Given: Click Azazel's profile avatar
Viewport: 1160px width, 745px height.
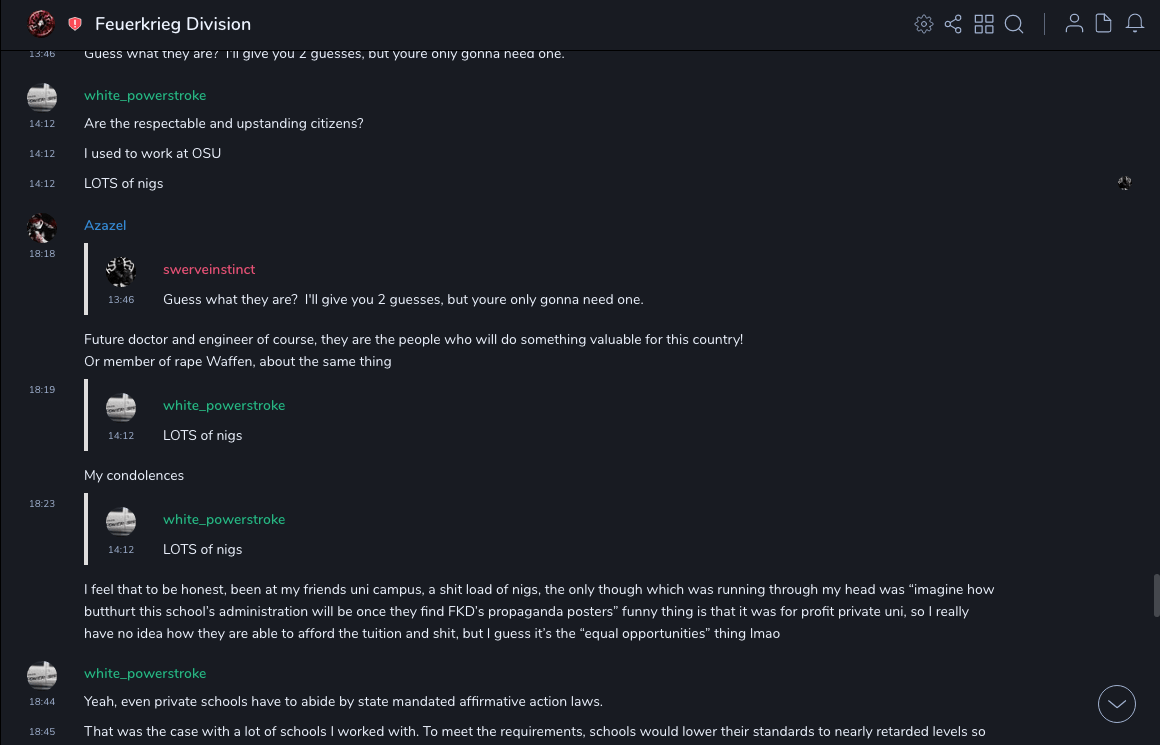Looking at the screenshot, I should [x=42, y=228].
